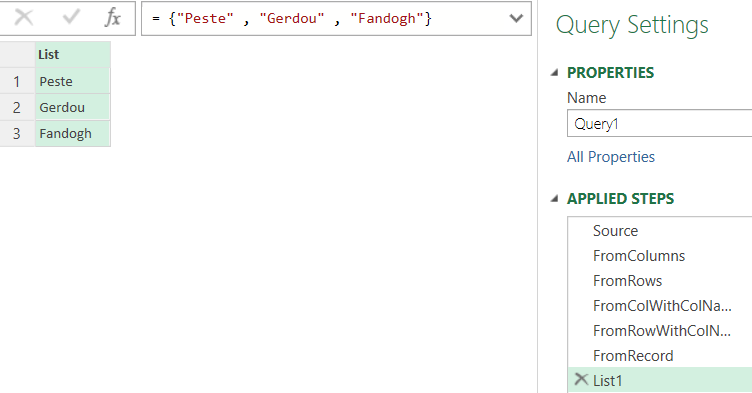Select the Gerdou cell in list
Viewport: 752px width, 393px height.
click(73, 107)
